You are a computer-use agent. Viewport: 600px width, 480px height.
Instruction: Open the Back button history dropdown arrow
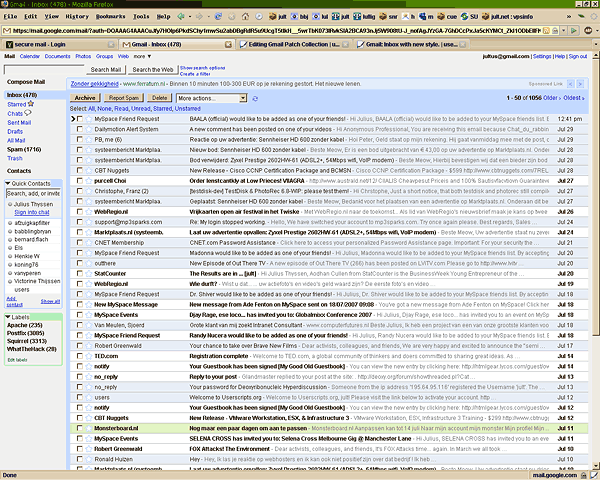coord(189,16)
